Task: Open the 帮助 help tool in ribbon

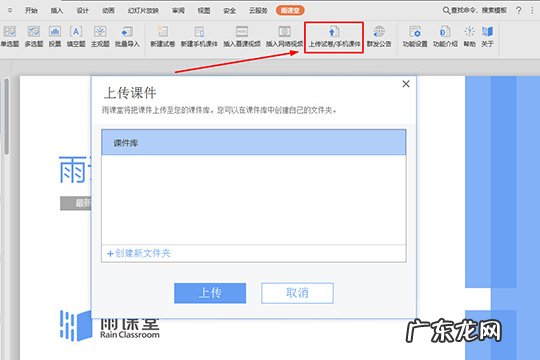Action: pos(469,37)
